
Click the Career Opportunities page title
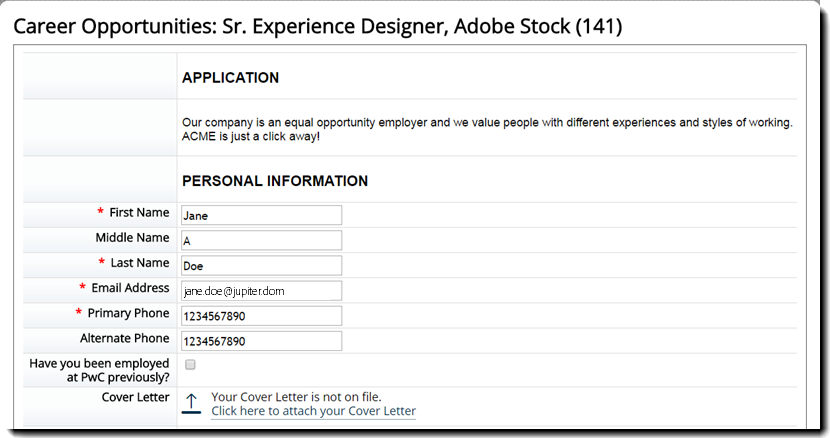point(317,26)
